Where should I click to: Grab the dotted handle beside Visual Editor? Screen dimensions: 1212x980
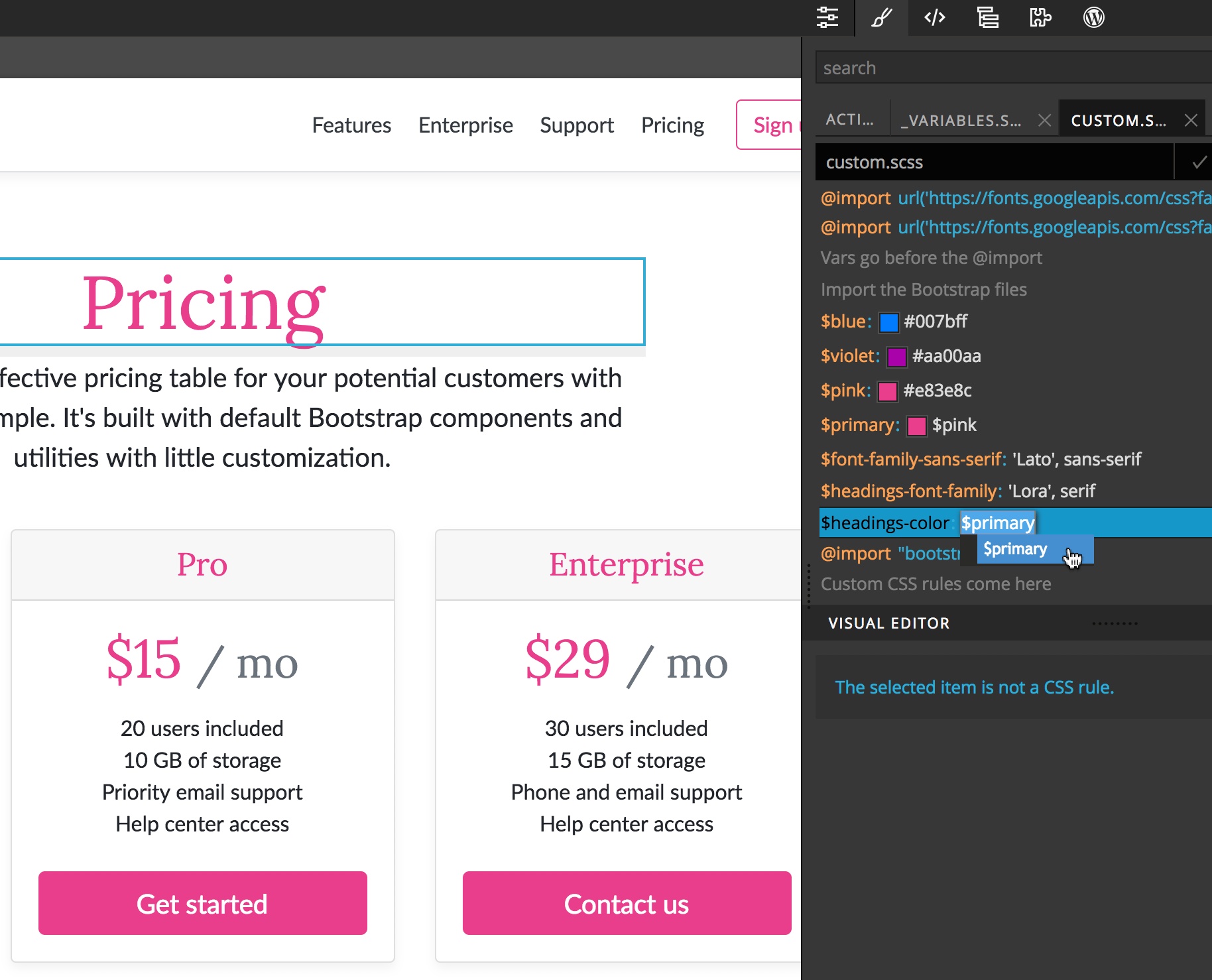coord(1115,623)
